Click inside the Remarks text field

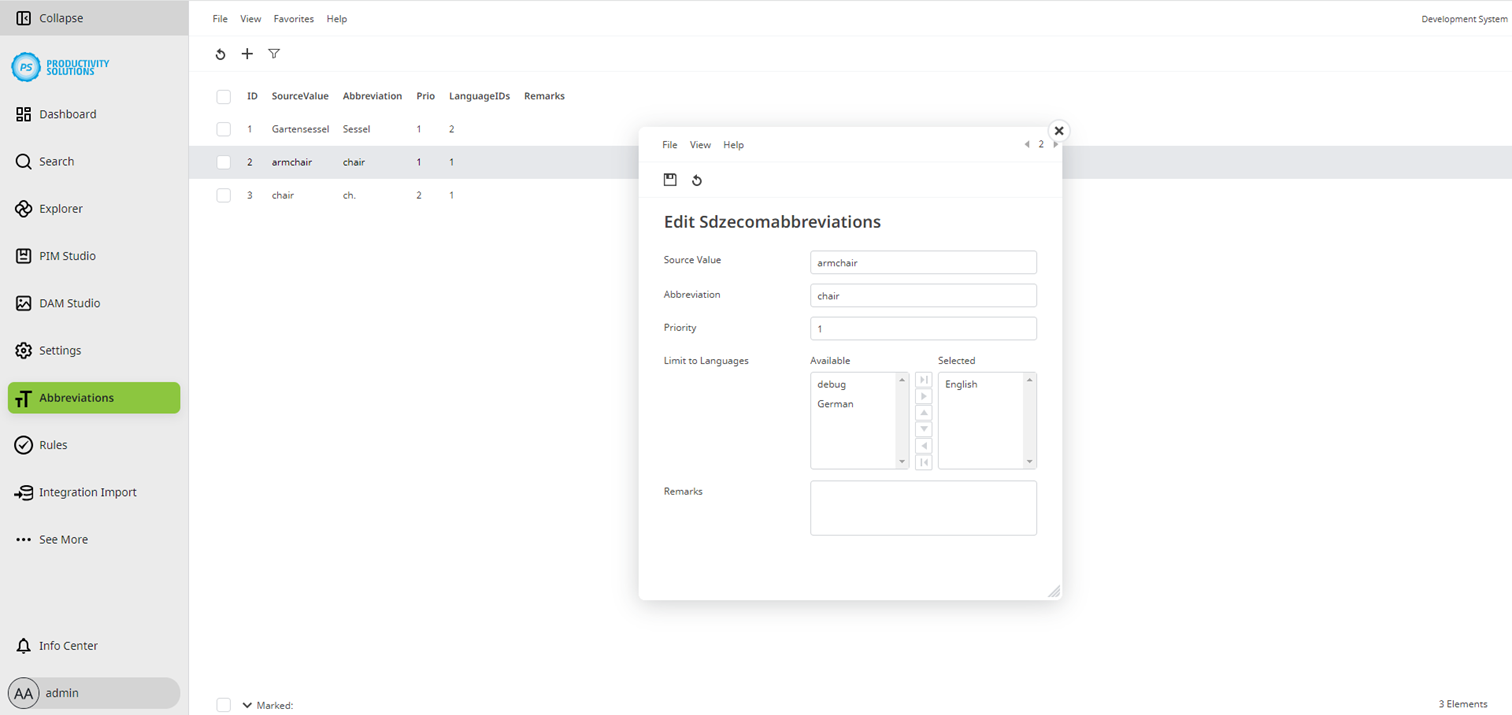point(923,507)
